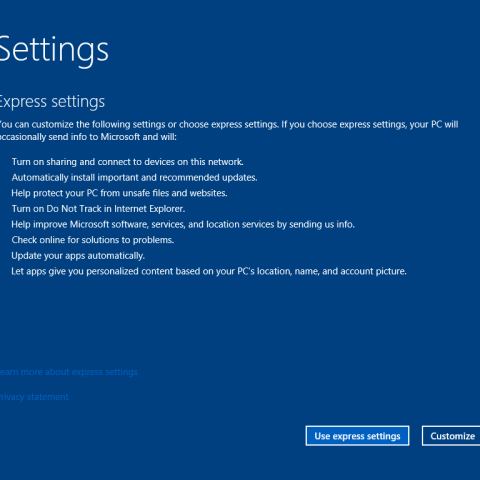Click the 'Internet Explorer' words

149,209
